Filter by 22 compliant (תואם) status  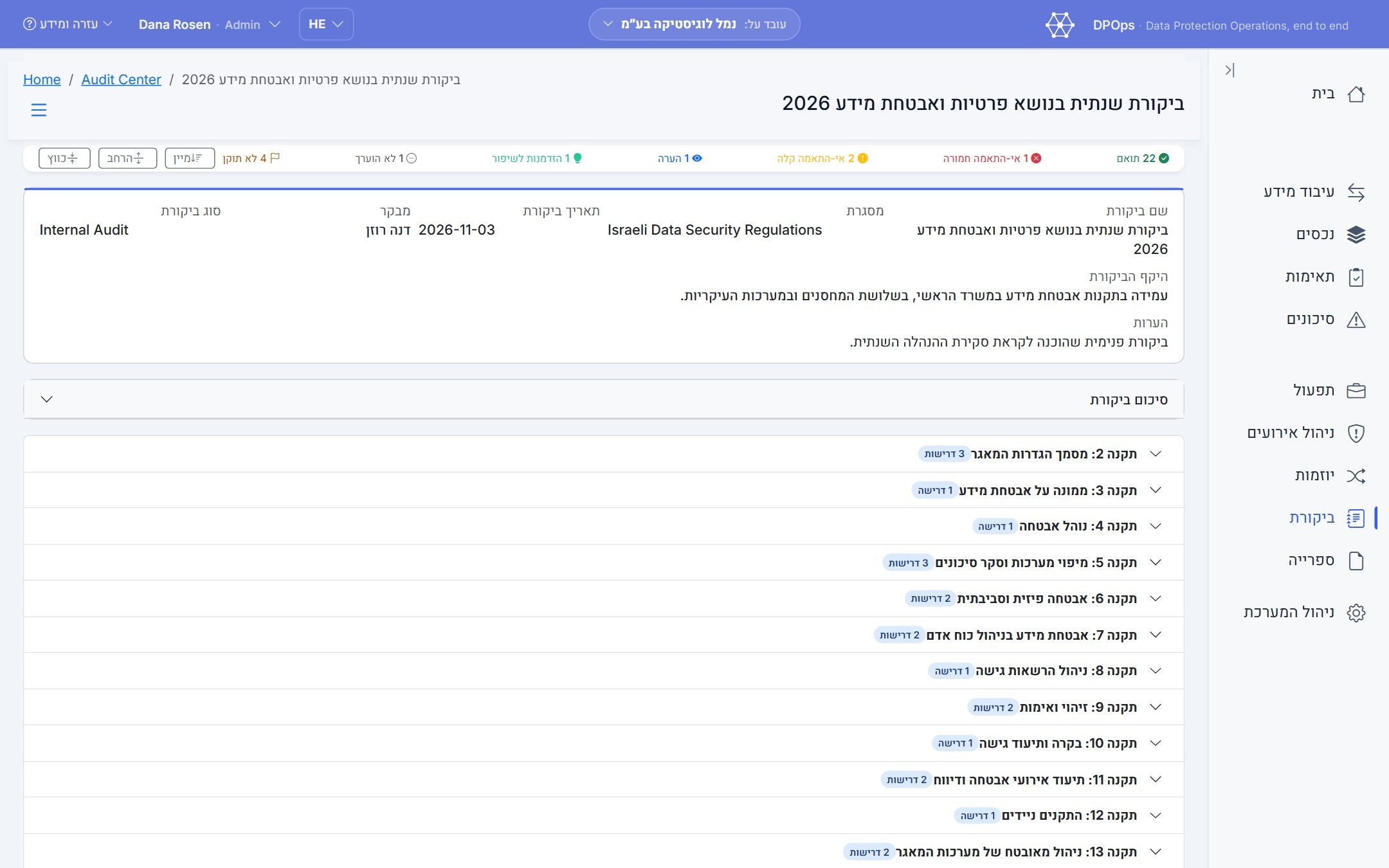(1143, 158)
